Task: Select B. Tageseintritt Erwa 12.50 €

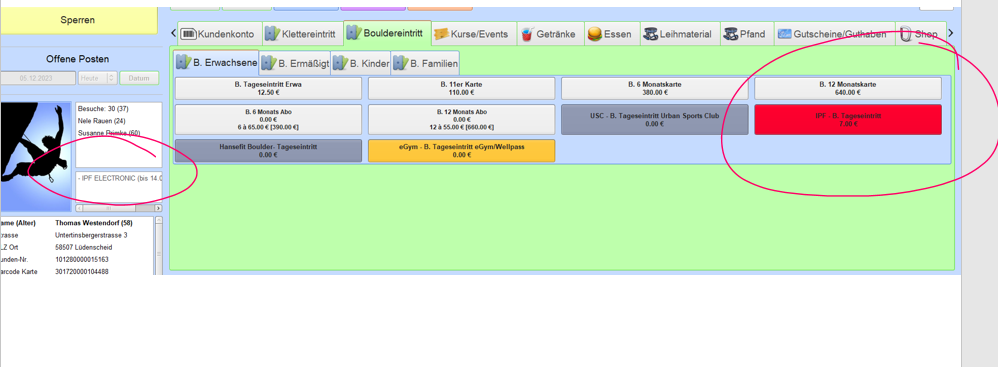Action: click(x=268, y=88)
